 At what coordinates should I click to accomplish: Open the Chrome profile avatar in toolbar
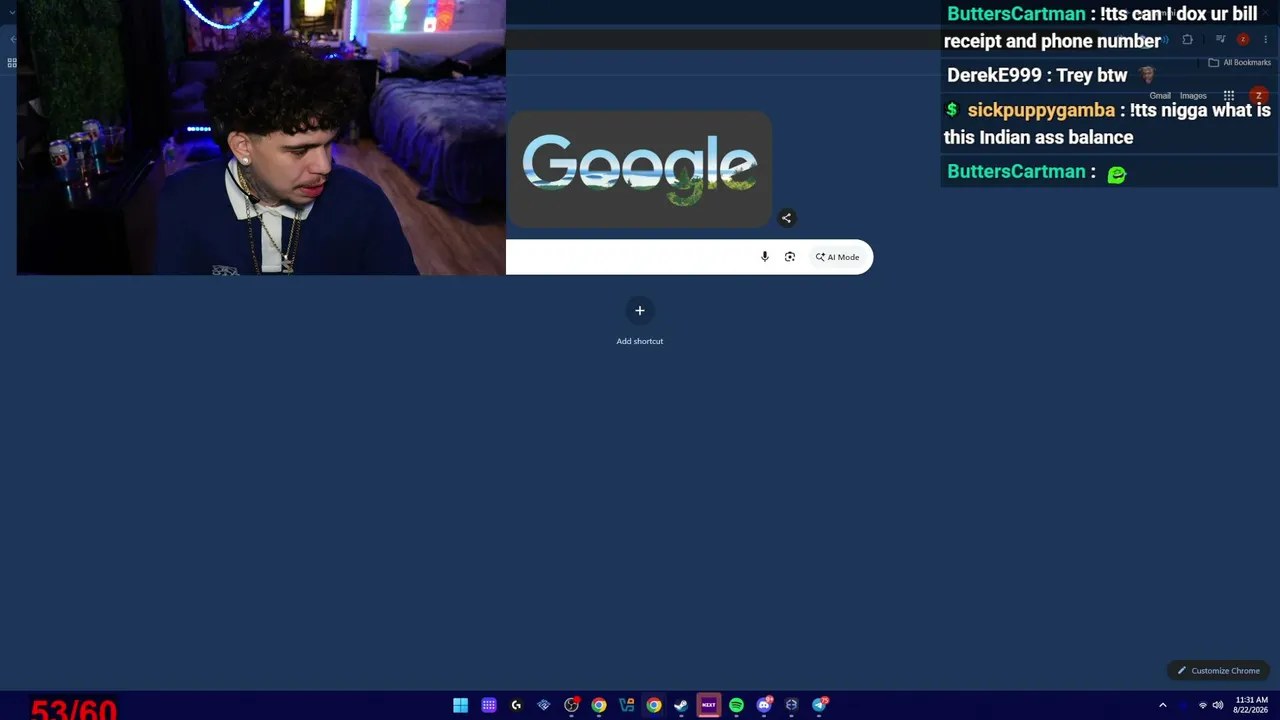pos(1243,40)
